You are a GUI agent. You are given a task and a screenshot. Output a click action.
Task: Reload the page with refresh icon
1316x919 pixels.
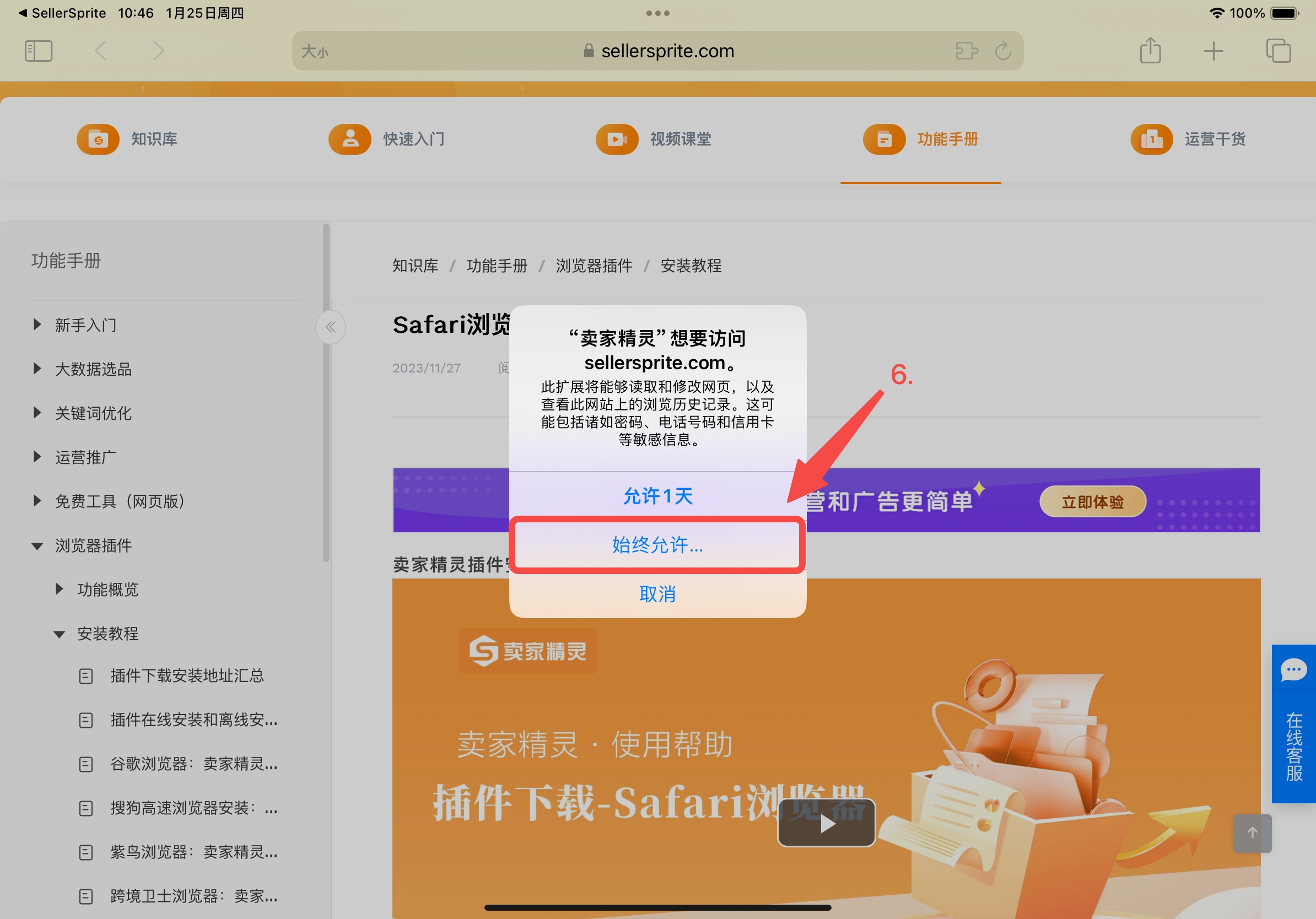point(1003,51)
